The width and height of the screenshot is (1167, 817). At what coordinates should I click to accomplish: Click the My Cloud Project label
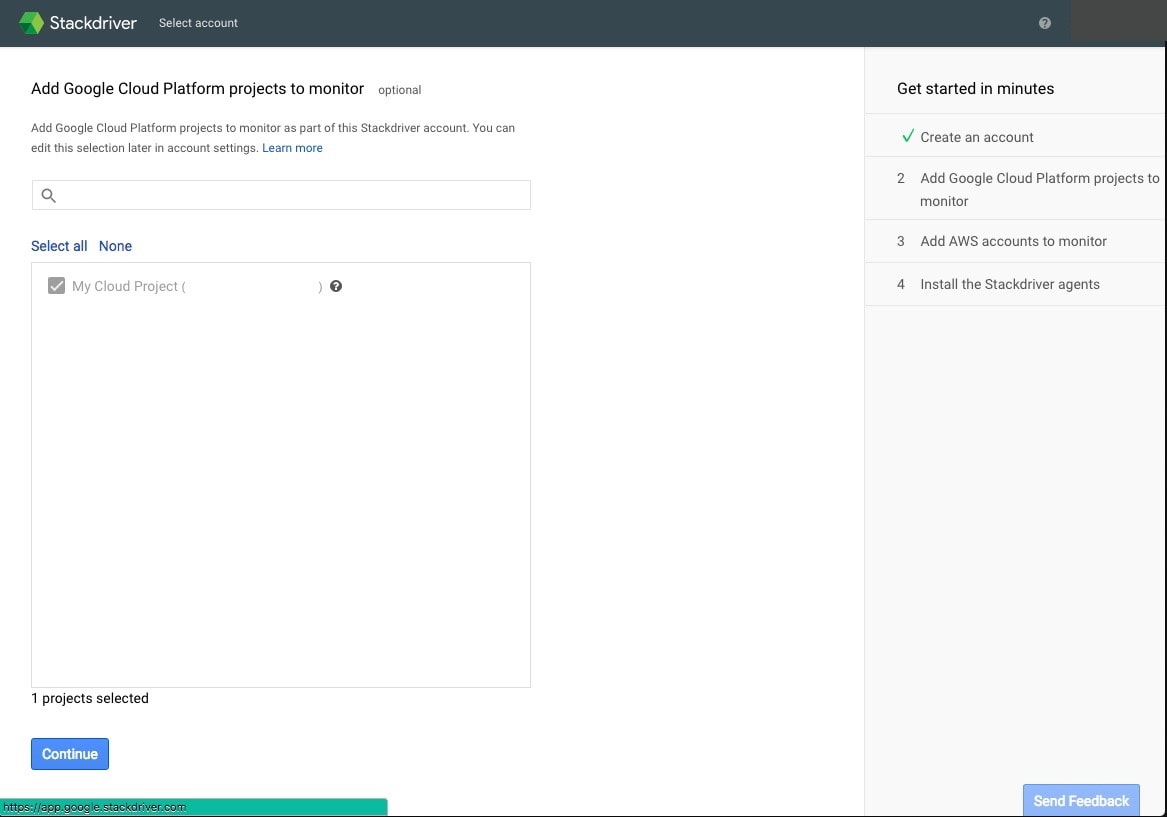coord(129,286)
